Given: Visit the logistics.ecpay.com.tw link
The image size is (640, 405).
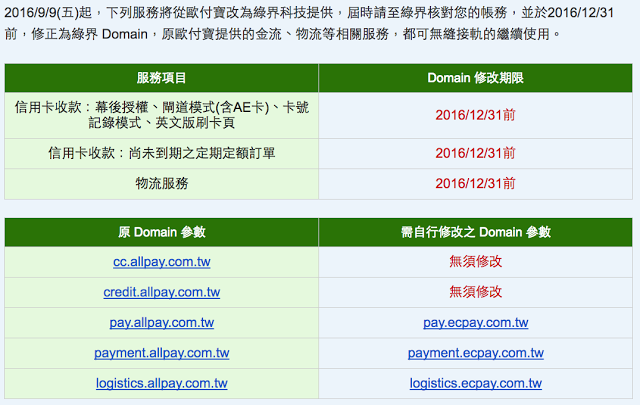Looking at the screenshot, I should (x=476, y=383).
